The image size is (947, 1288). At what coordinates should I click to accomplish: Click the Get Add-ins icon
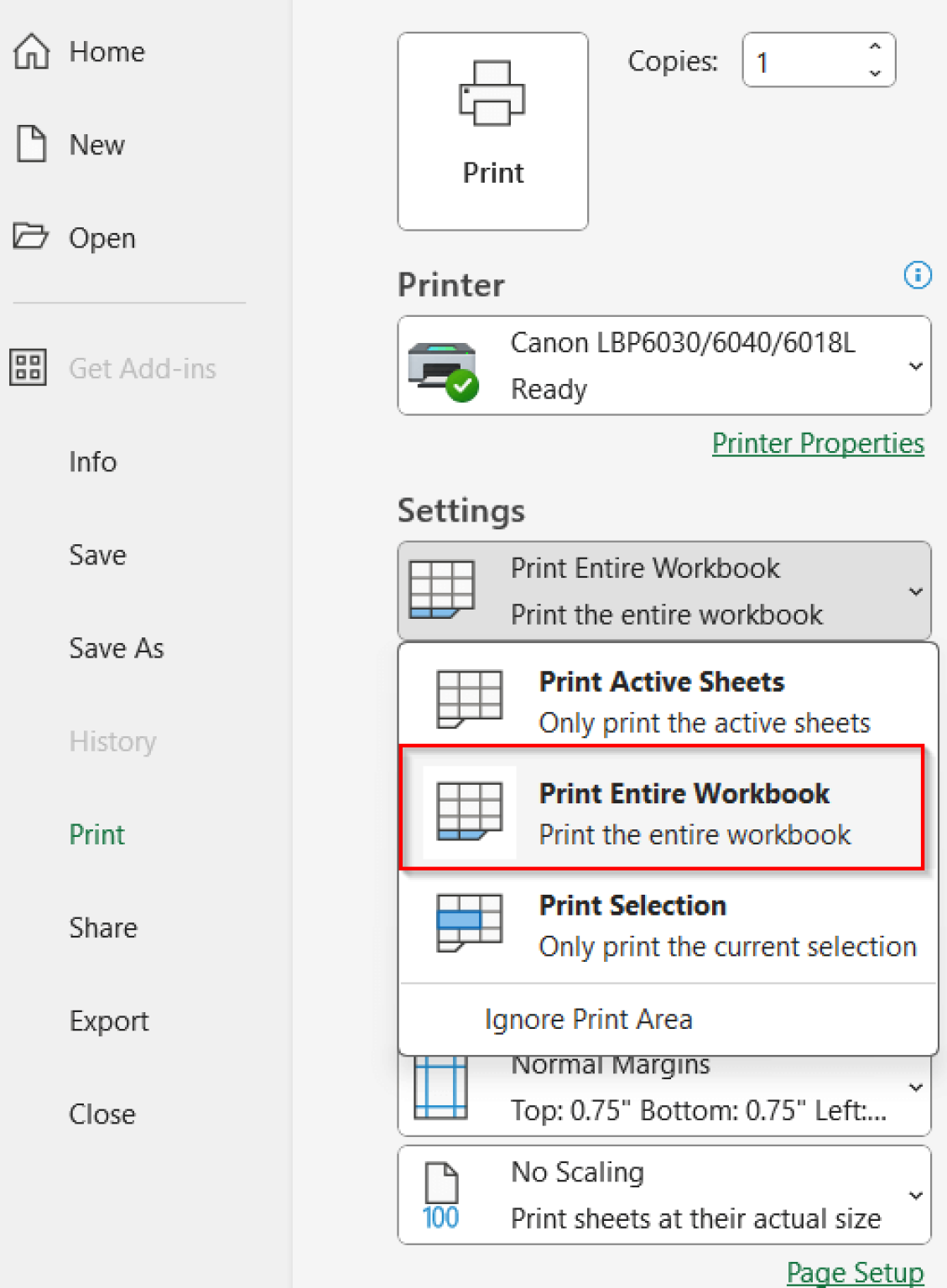point(28,367)
